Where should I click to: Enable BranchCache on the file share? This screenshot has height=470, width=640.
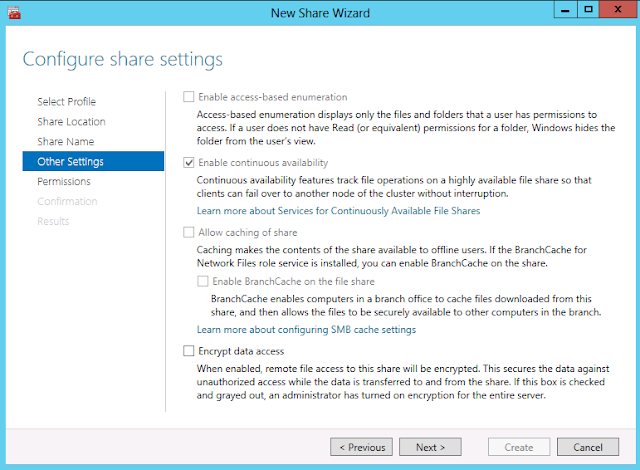click(204, 282)
